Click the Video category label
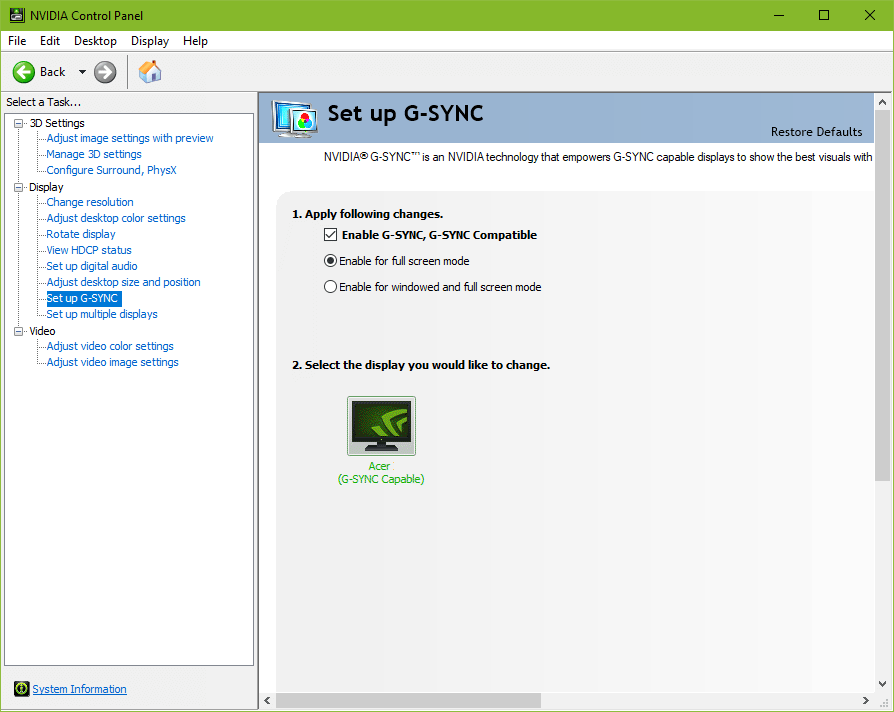The width and height of the screenshot is (894, 712). click(42, 331)
